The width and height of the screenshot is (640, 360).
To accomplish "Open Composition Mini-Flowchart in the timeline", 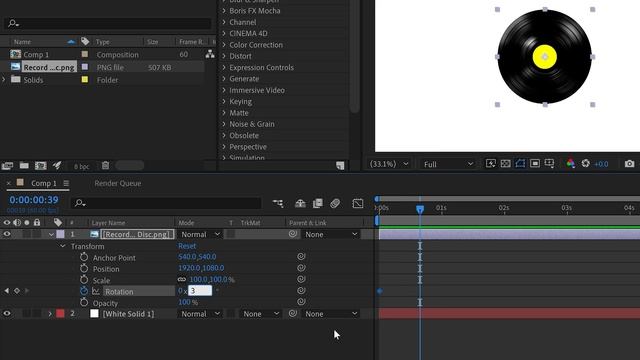I will click(278, 203).
